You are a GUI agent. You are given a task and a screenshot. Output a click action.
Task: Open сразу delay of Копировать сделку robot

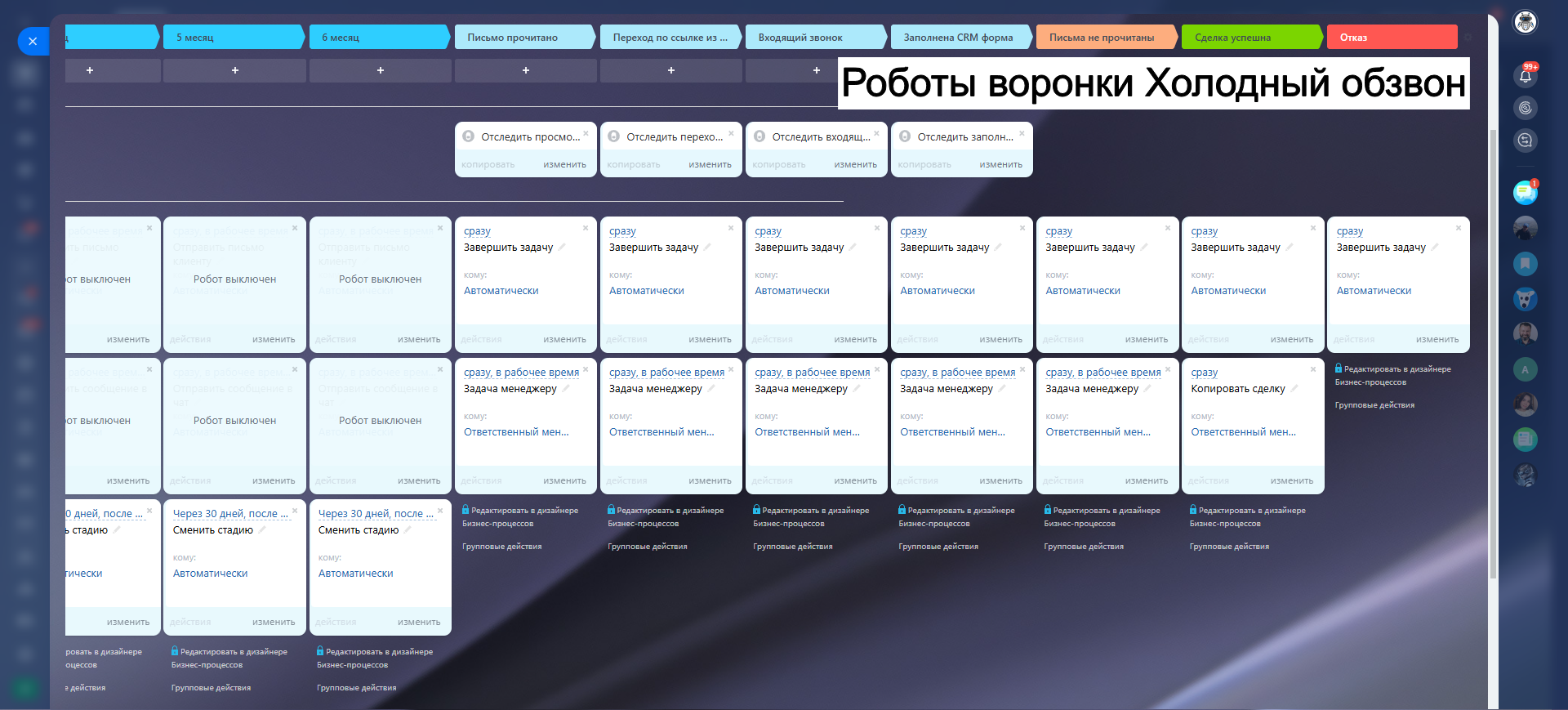pos(1204,373)
